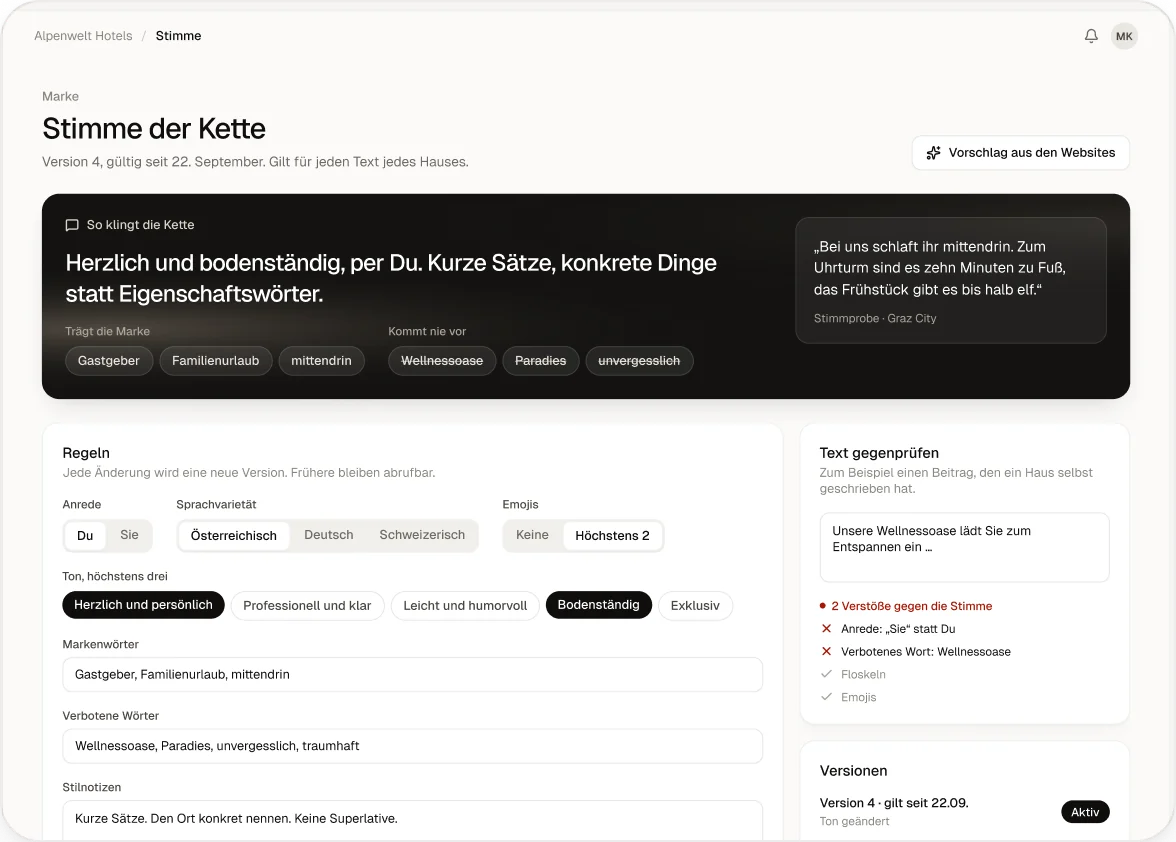Image resolution: width=1176 pixels, height=842 pixels.
Task: Toggle the Leicht und humorvoll tone
Action: coord(465,605)
